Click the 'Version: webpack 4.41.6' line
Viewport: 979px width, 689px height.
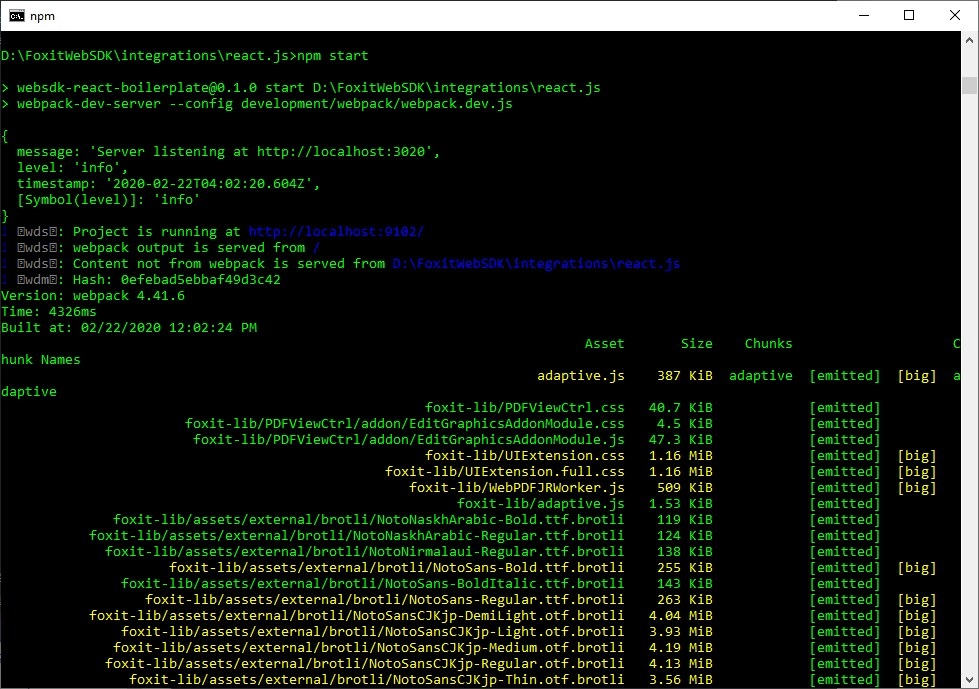click(93, 296)
